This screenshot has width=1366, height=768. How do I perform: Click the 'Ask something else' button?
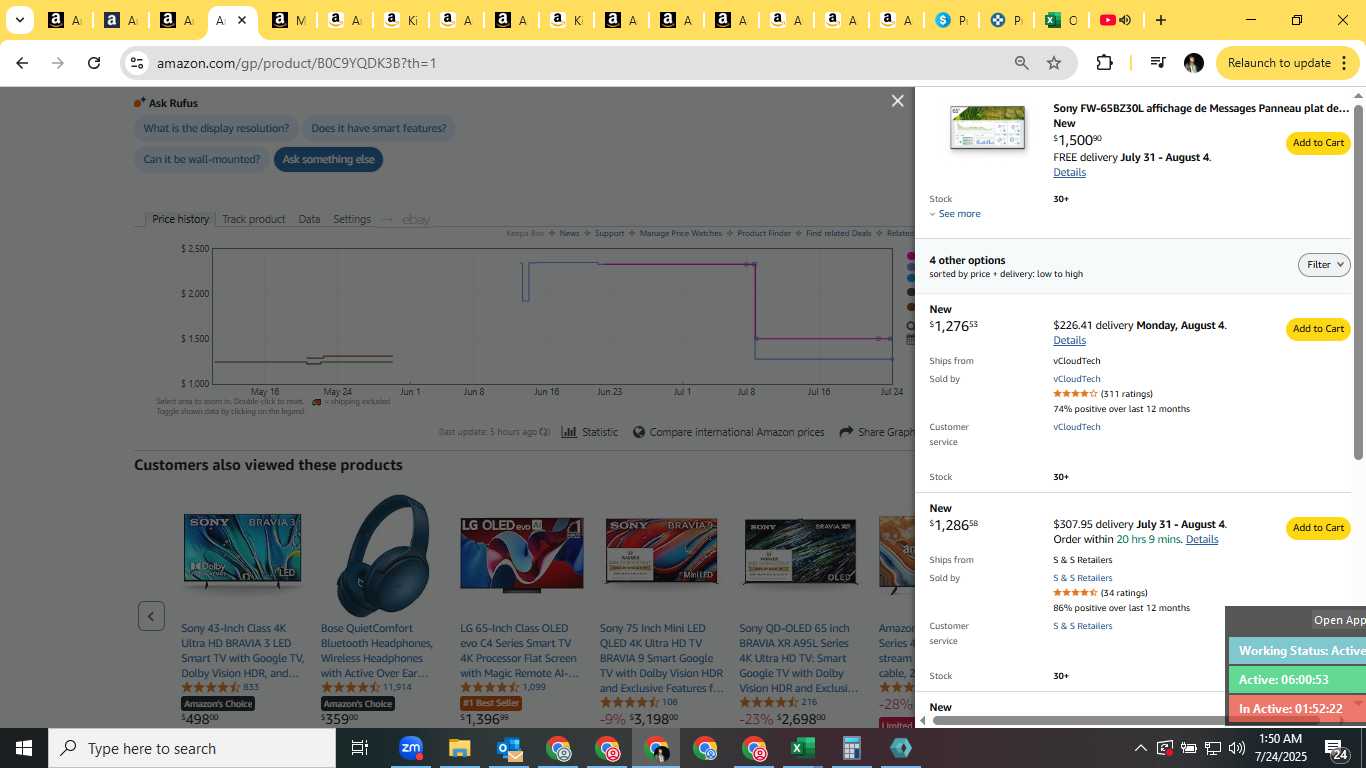[328, 159]
